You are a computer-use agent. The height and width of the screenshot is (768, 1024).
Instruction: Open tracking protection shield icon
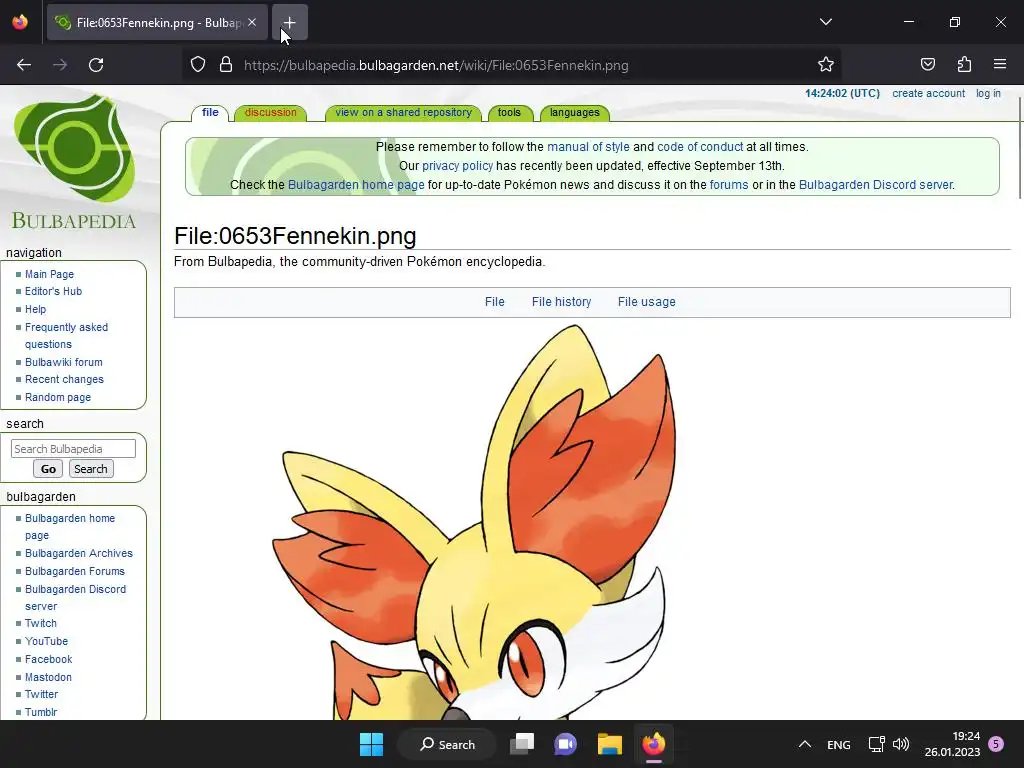pos(198,65)
